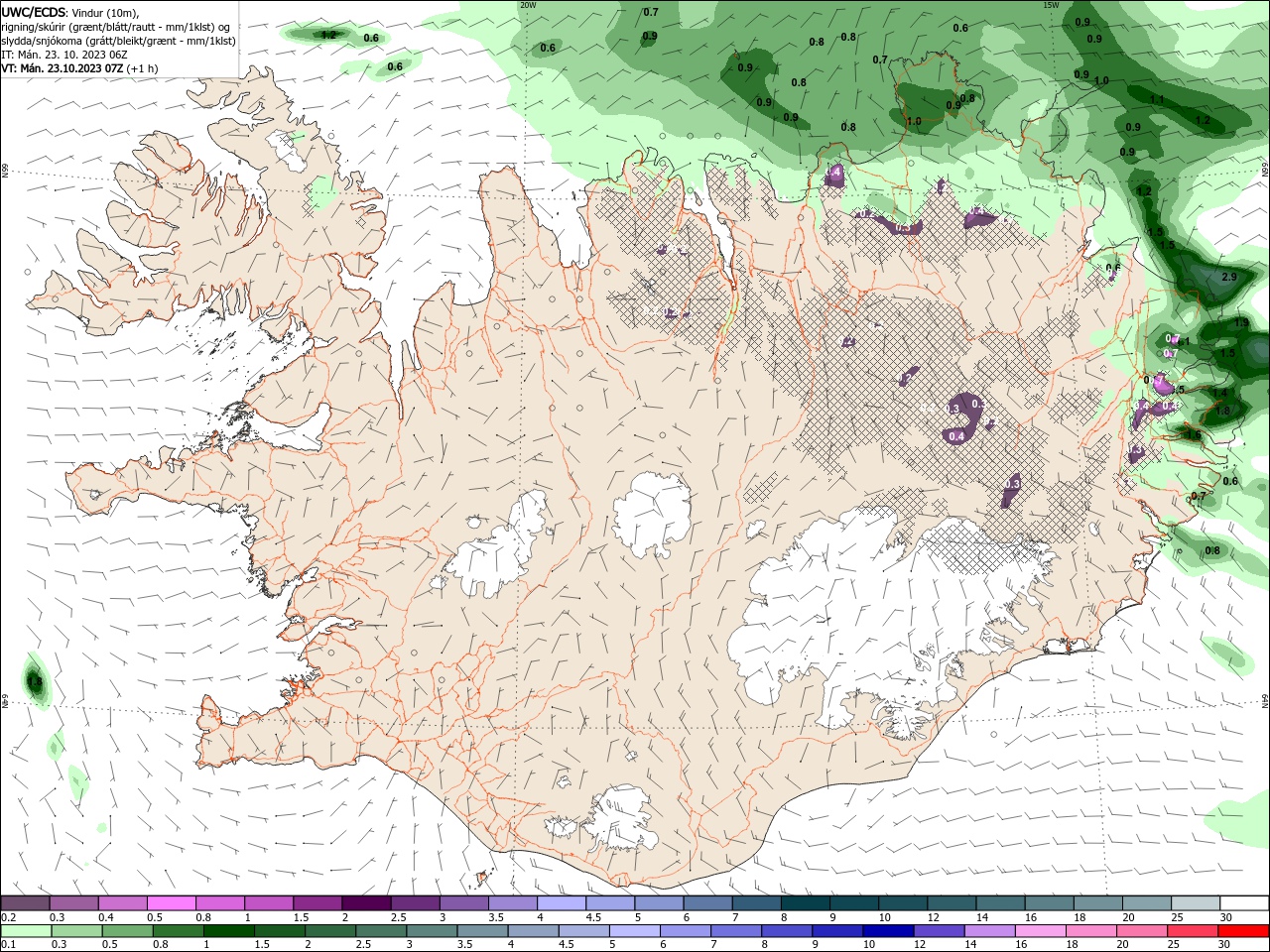Select the grey-purple 0.2 snow legend swatch
The image size is (1270, 952).
click(x=26, y=903)
